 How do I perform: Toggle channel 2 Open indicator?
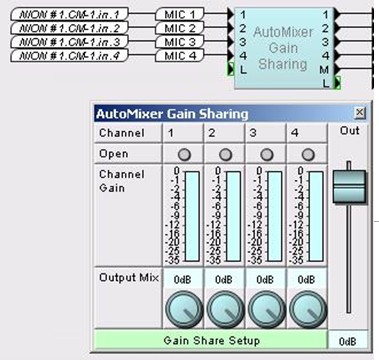[226, 154]
